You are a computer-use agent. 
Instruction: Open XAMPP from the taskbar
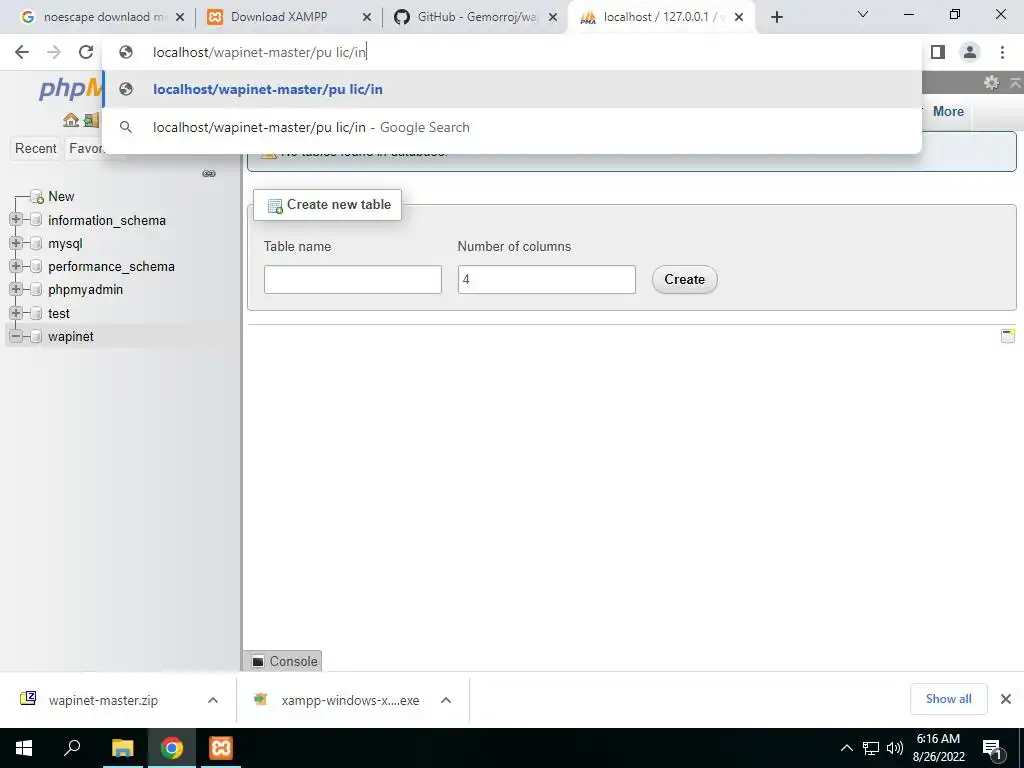click(x=221, y=748)
